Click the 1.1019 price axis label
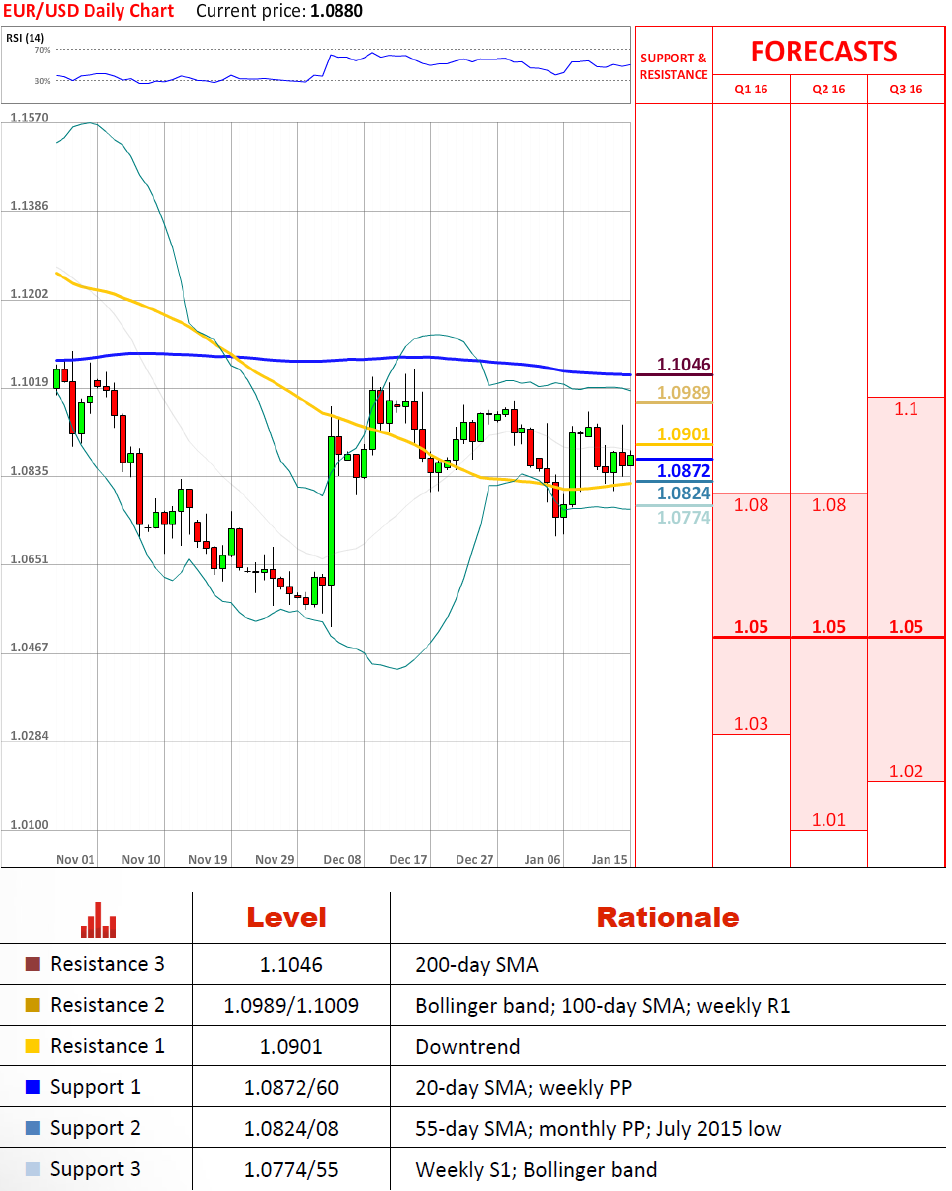The height and width of the screenshot is (1191, 952). point(29,382)
